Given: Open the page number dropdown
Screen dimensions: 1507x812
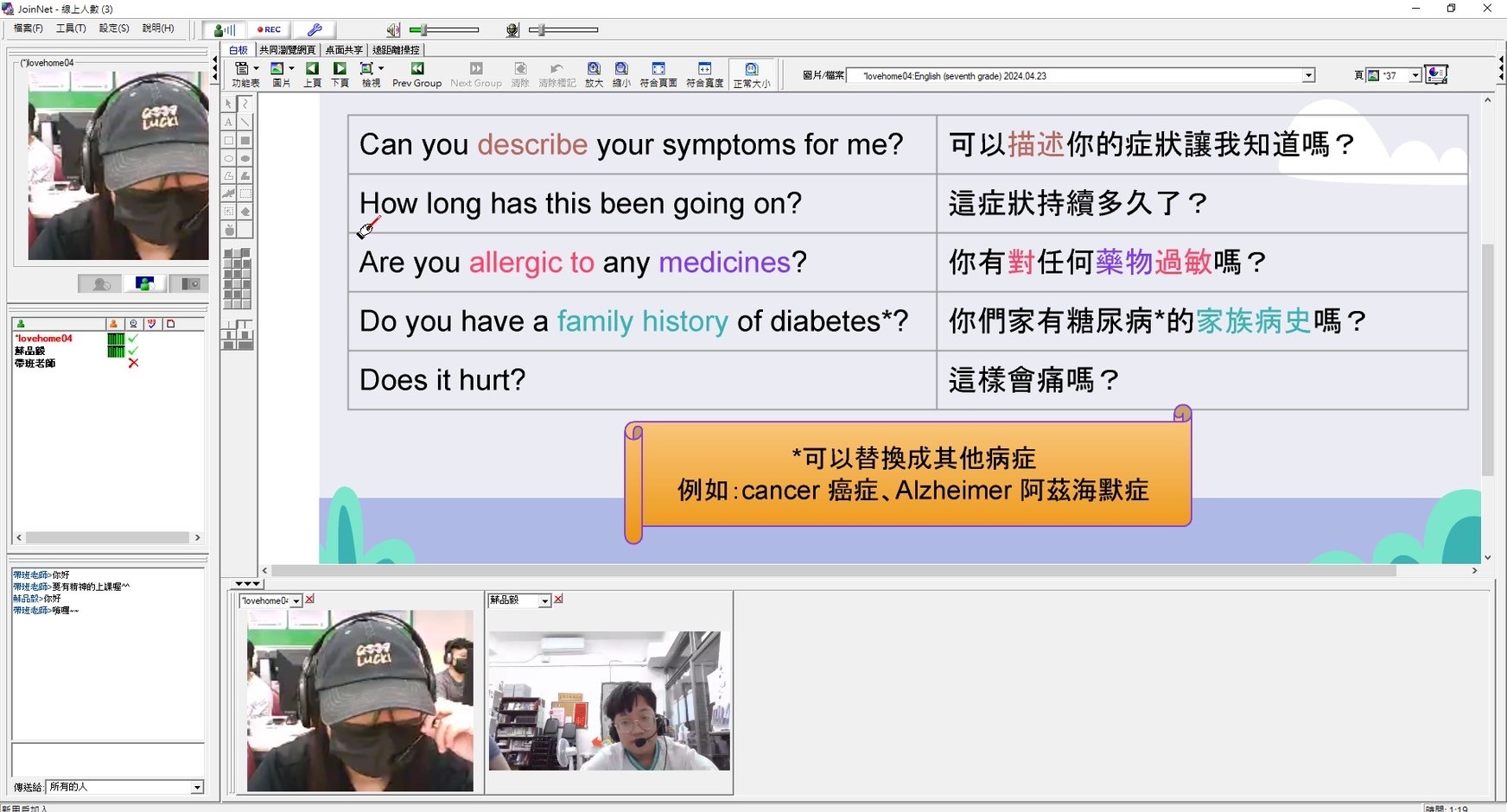Looking at the screenshot, I should pos(1415,76).
